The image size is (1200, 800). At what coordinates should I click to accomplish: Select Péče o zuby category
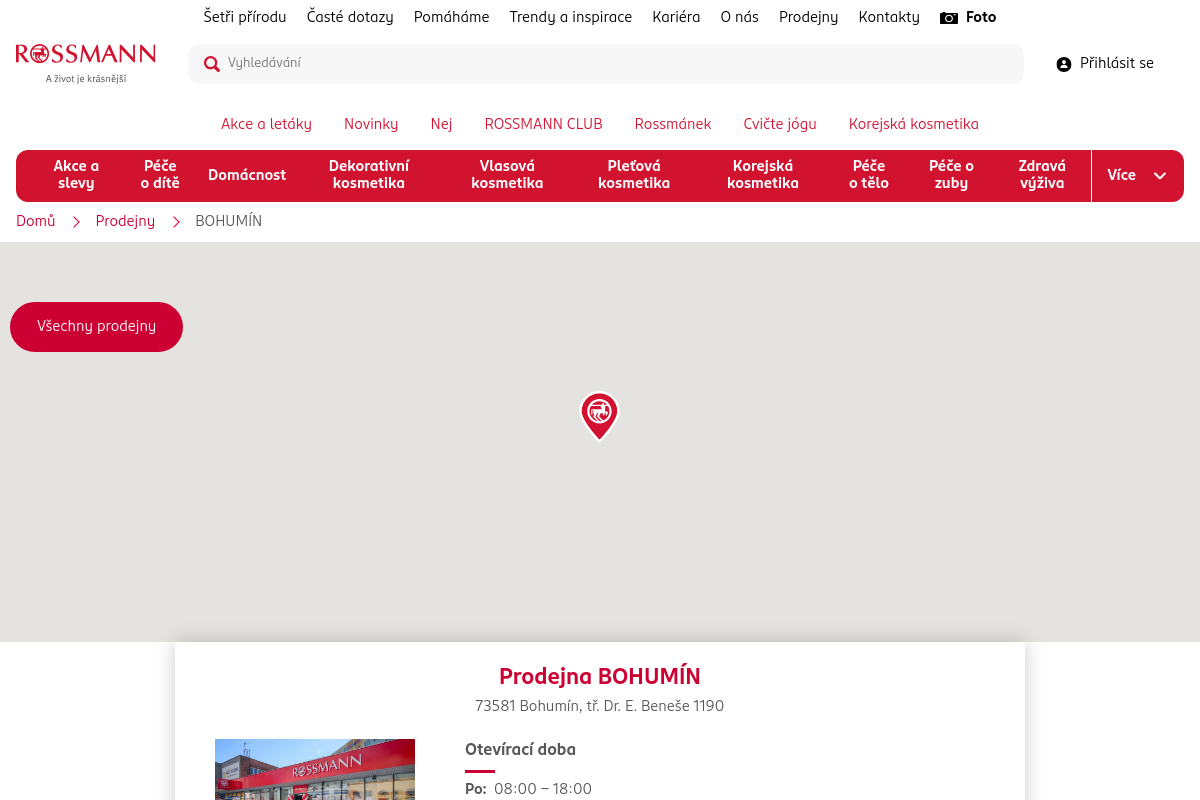pos(951,175)
